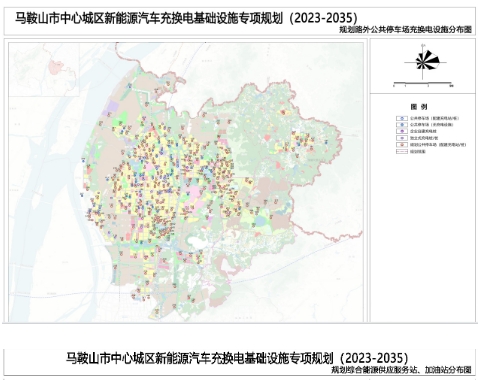This screenshot has width=490, height=380.
Task: Click the red planned parking legend symbol
Action: (402, 145)
